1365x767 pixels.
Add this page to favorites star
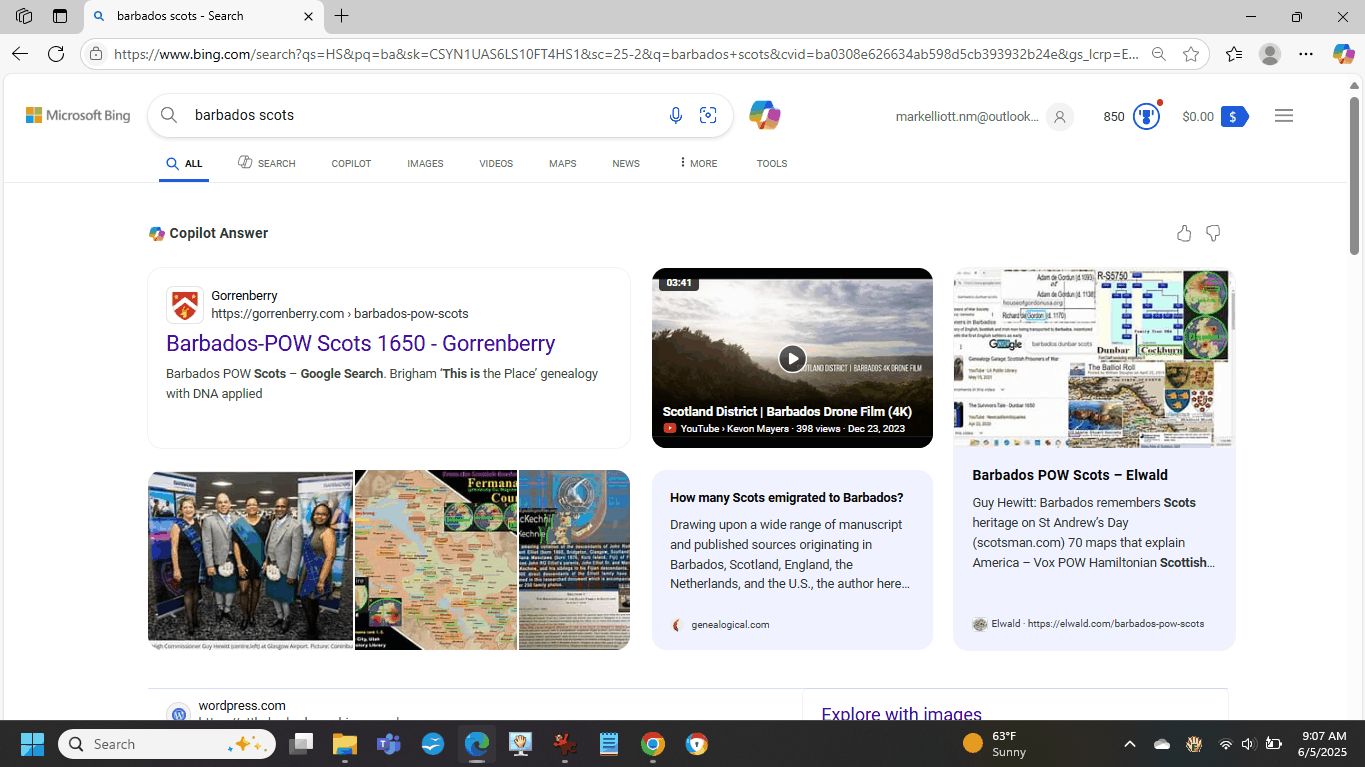coord(1190,54)
